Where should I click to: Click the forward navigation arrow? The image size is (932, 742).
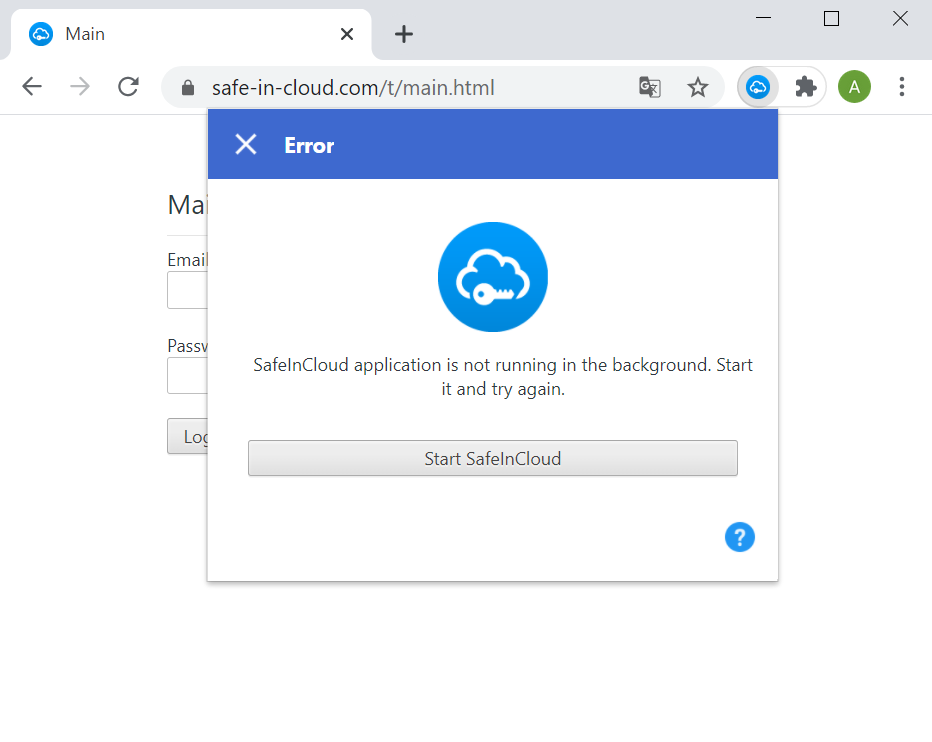click(x=80, y=87)
